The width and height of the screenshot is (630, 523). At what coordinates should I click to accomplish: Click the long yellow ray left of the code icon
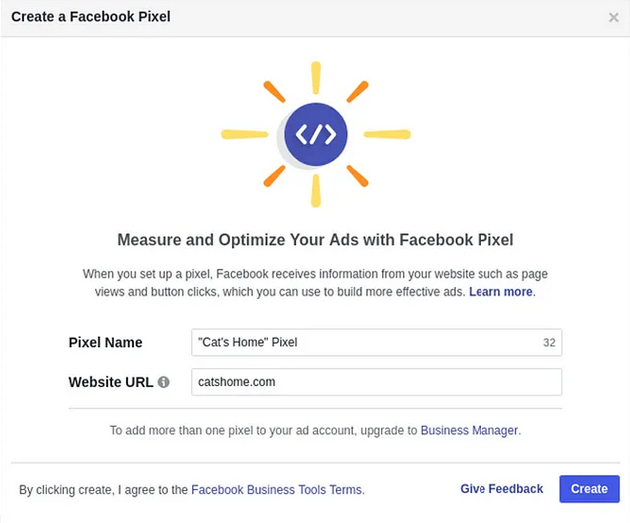[245, 134]
